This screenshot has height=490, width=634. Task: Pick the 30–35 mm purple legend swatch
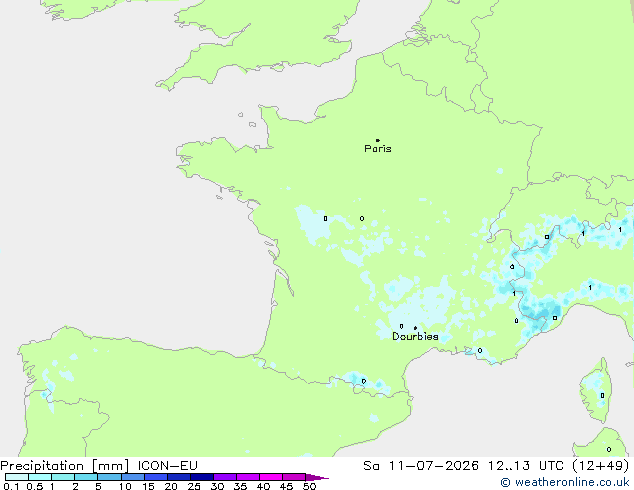pyautogui.click(x=225, y=477)
